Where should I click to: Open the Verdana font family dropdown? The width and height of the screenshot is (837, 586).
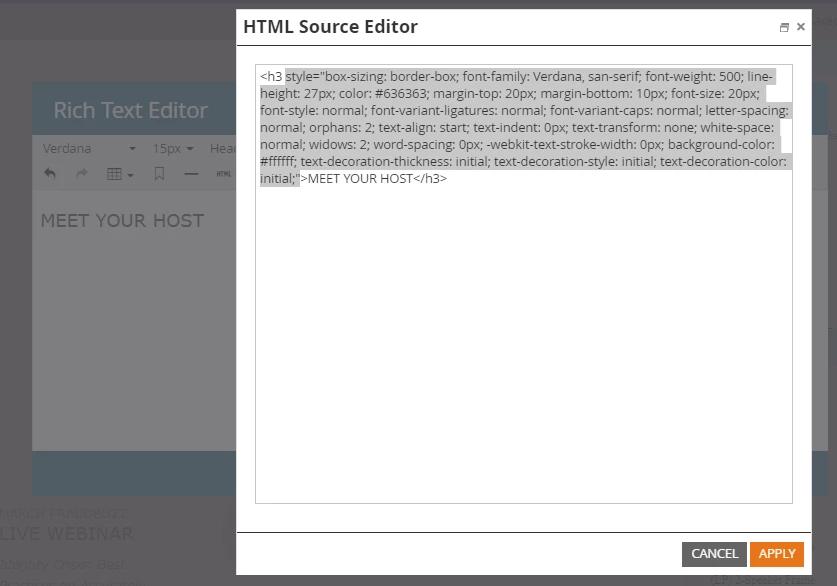coord(89,148)
